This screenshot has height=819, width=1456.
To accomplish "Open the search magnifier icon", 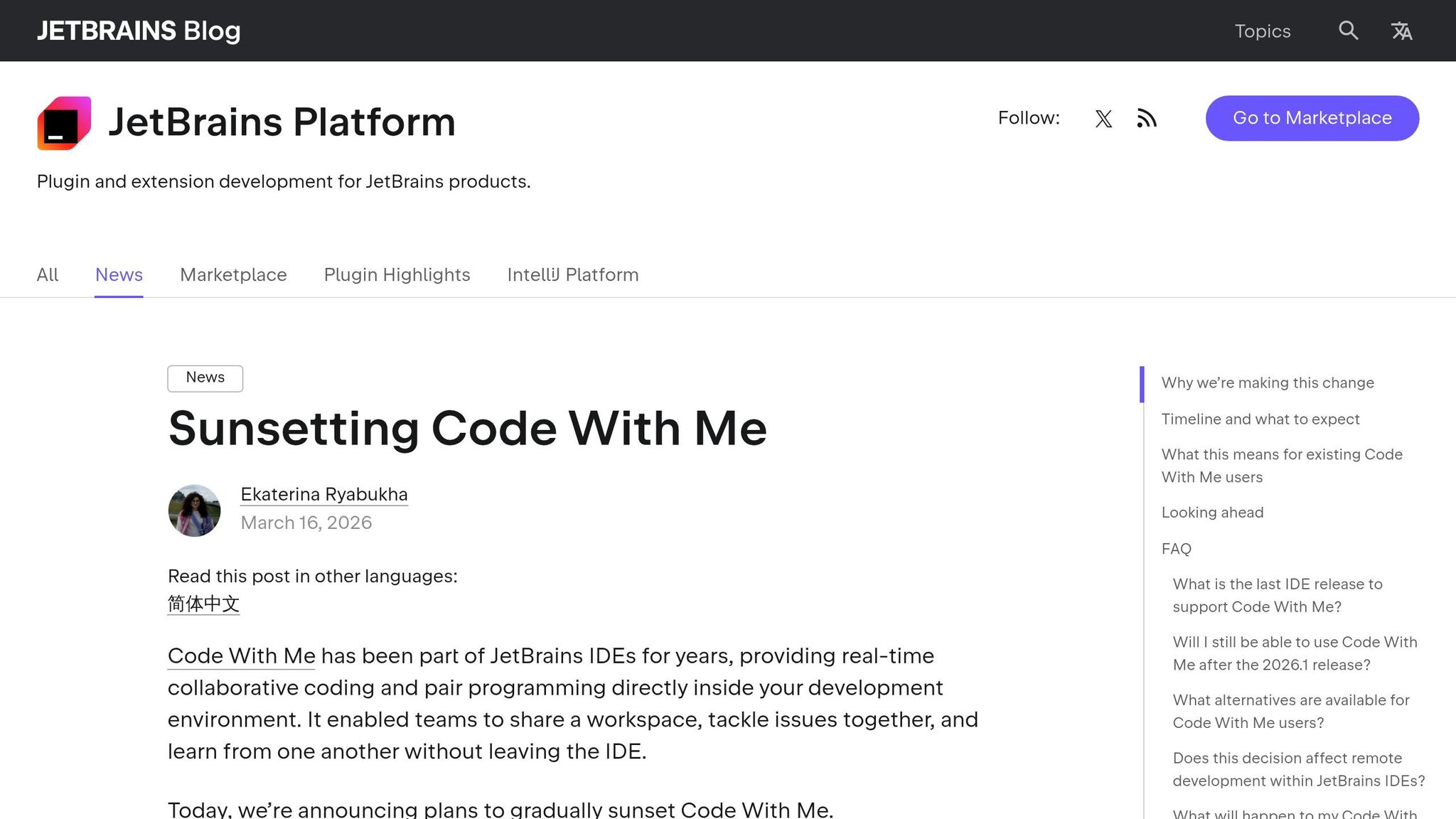I will (x=1348, y=31).
